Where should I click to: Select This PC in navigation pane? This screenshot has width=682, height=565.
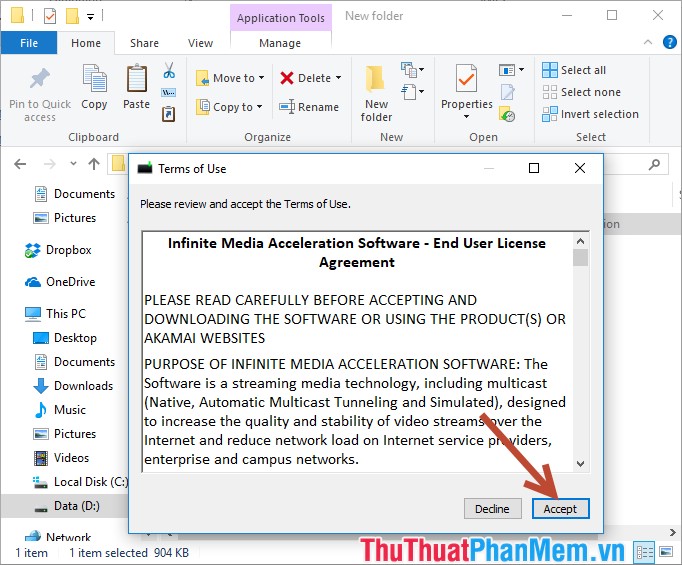coord(55,314)
